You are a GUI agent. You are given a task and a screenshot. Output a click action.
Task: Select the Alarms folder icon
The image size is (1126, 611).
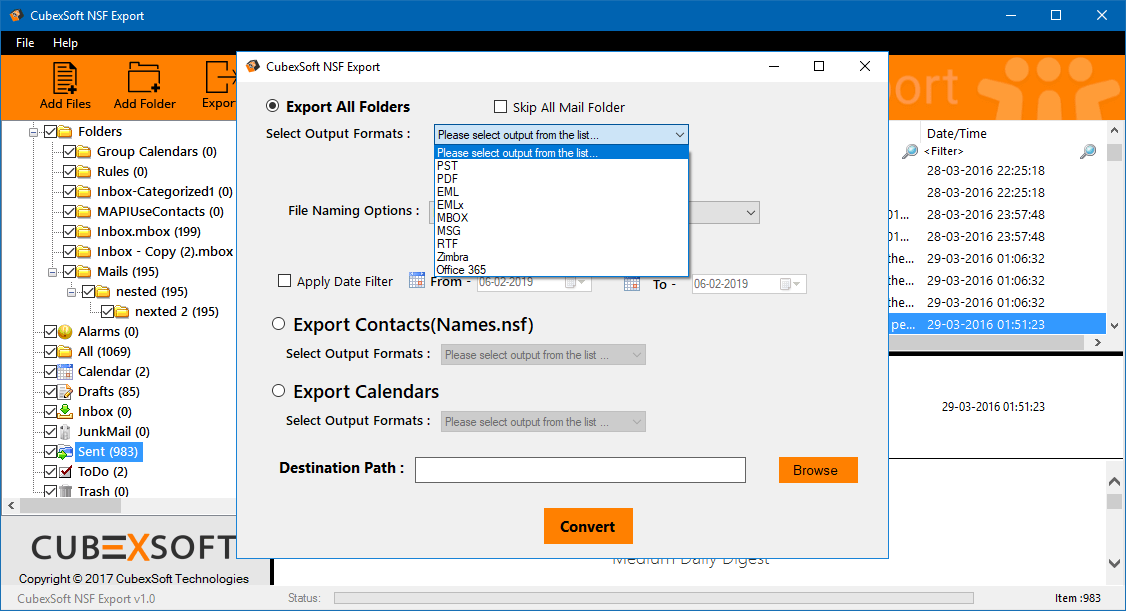[65, 332]
